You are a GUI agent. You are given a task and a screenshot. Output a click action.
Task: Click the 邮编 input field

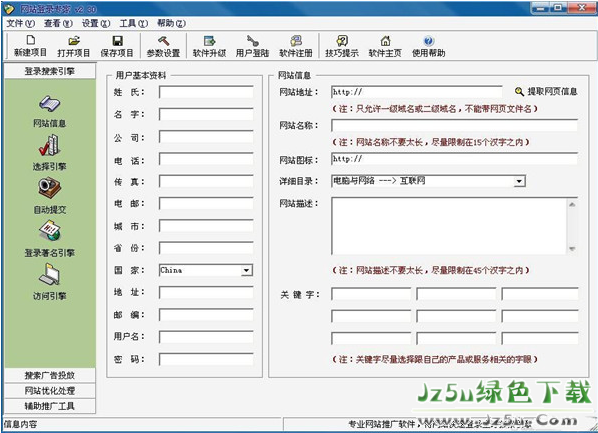point(206,315)
